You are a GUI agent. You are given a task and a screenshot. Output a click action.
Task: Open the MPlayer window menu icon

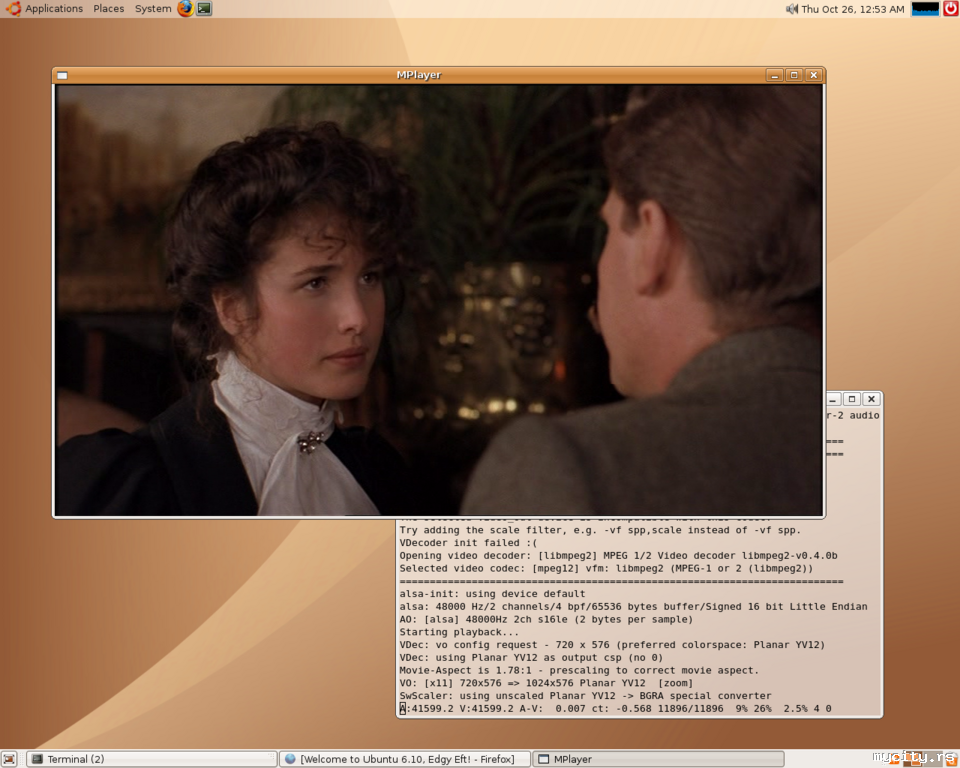pos(62,75)
